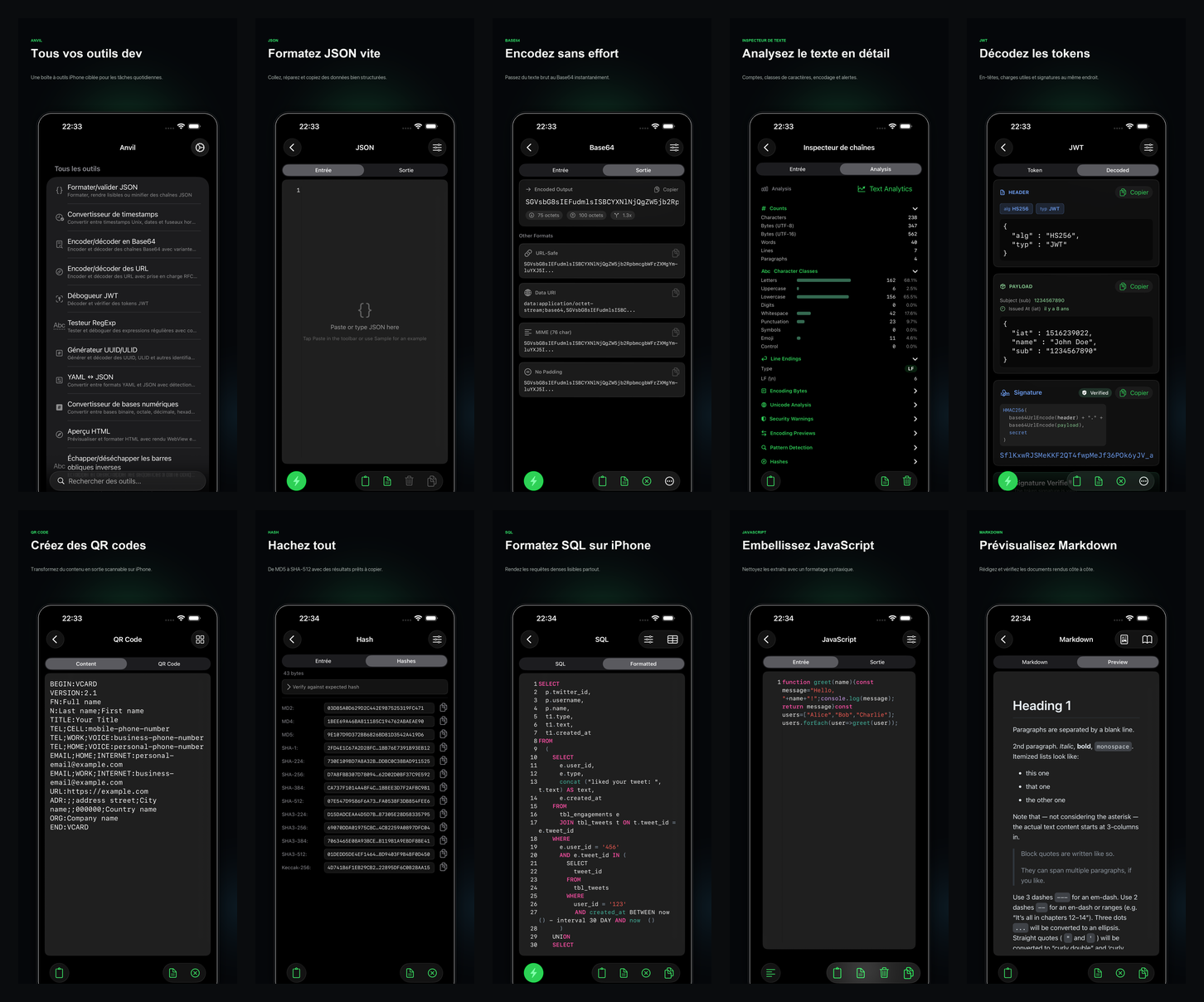Tap the green lightning button on SQL screen
Viewport: 1204px width, 1002px height.
[533, 973]
